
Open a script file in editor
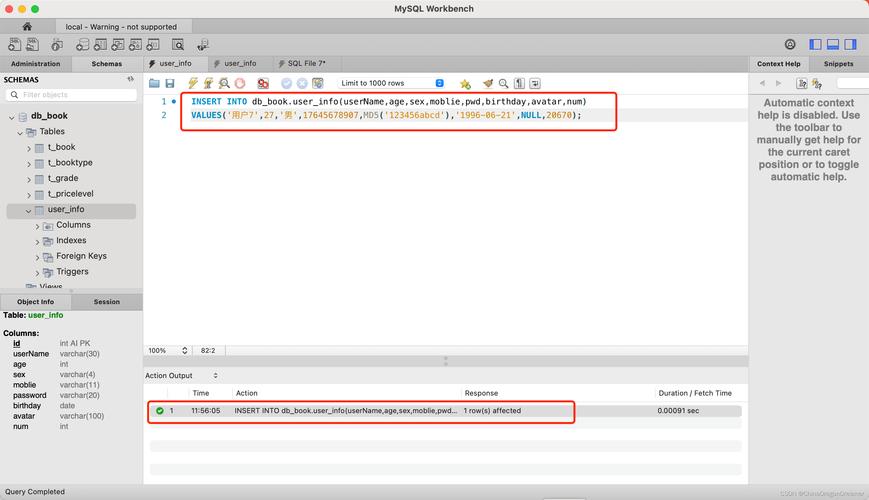click(154, 83)
